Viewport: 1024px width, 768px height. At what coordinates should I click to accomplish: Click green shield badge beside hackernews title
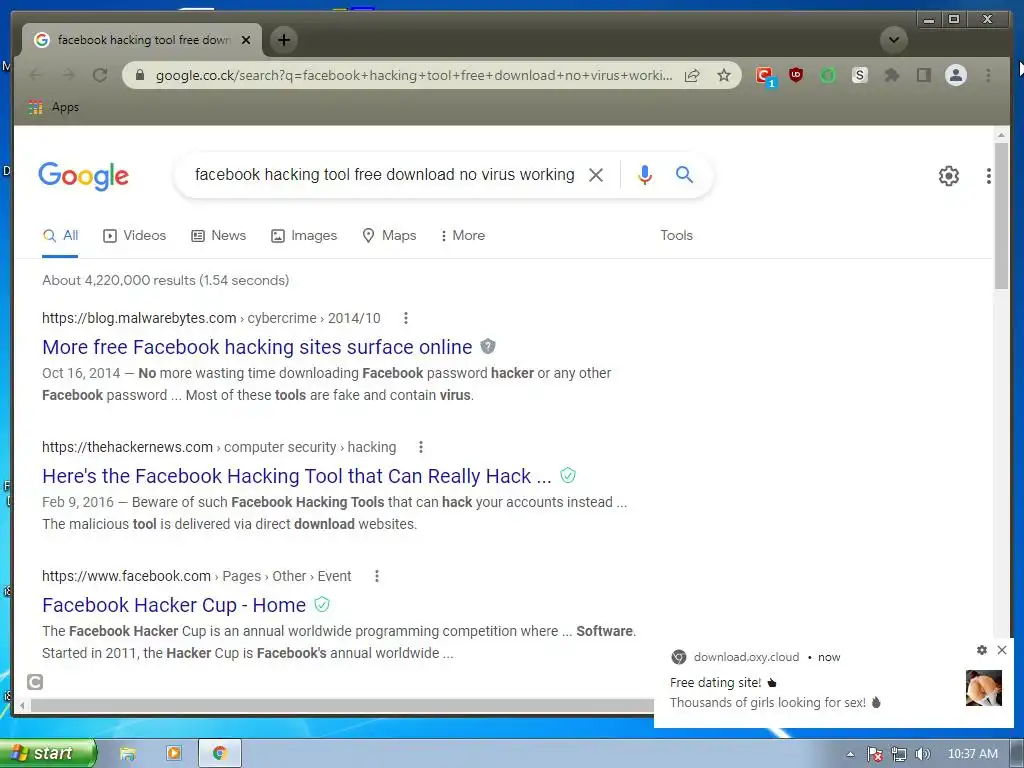pyautogui.click(x=568, y=475)
